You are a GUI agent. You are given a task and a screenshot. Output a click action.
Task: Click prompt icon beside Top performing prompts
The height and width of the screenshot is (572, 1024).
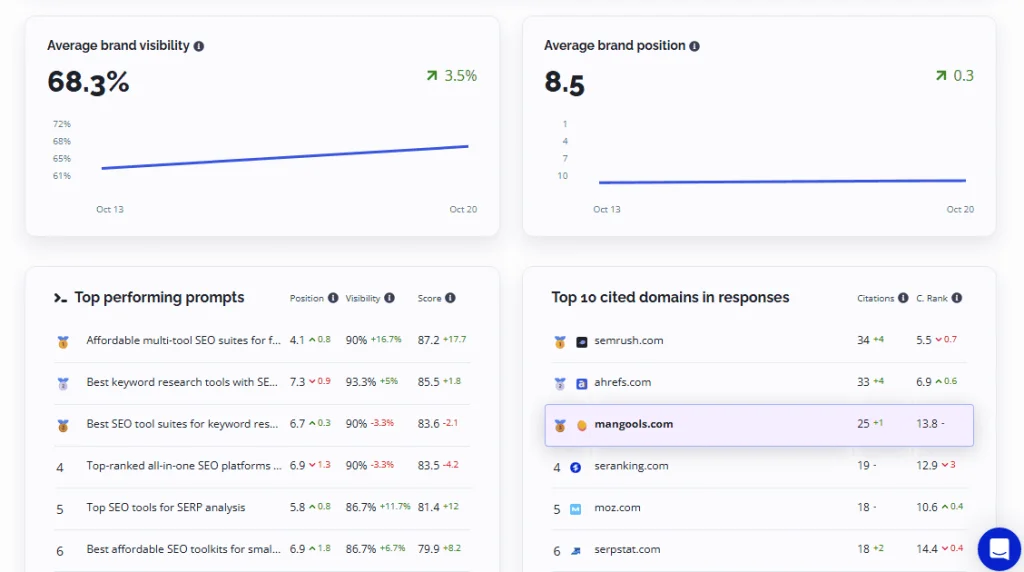(60, 298)
